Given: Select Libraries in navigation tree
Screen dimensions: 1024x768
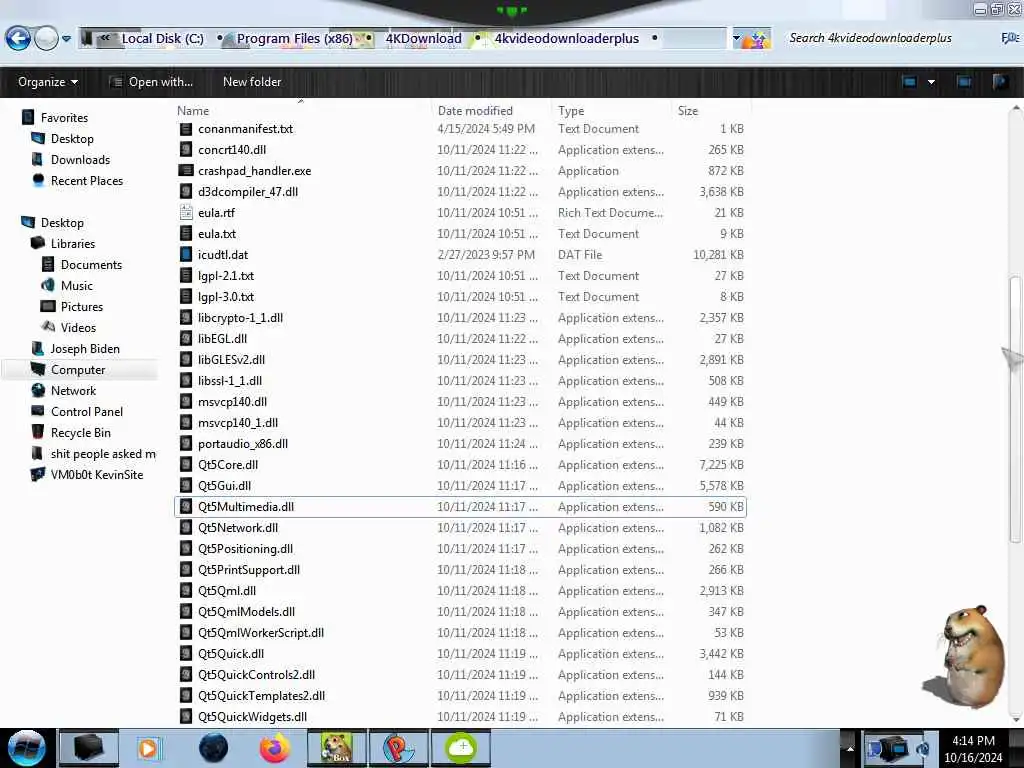Looking at the screenshot, I should tap(72, 244).
